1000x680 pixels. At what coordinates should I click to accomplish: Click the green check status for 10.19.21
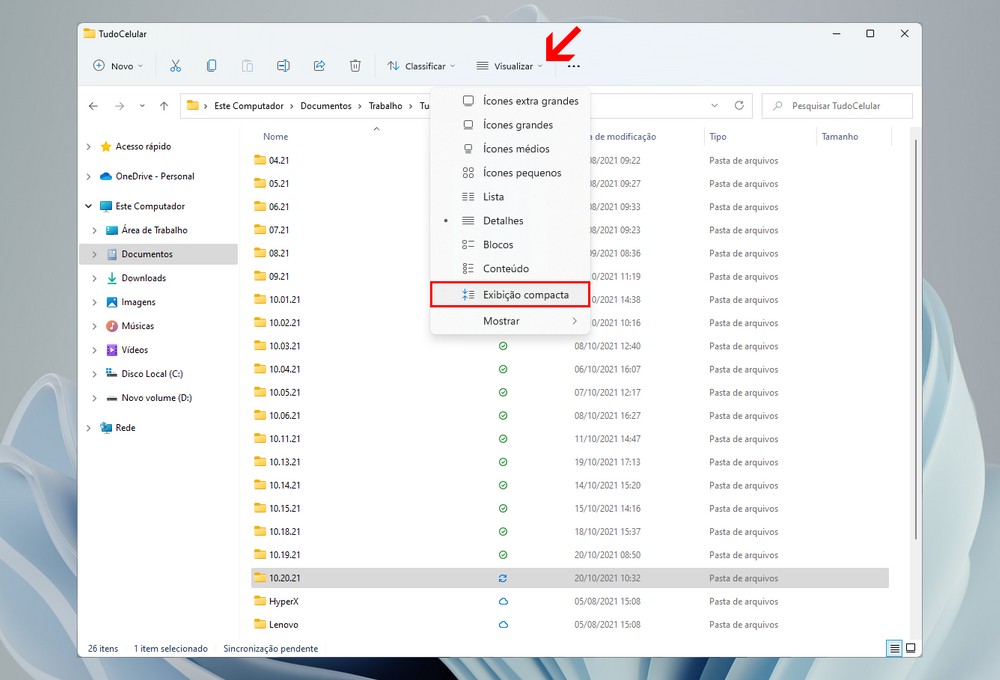(x=503, y=555)
